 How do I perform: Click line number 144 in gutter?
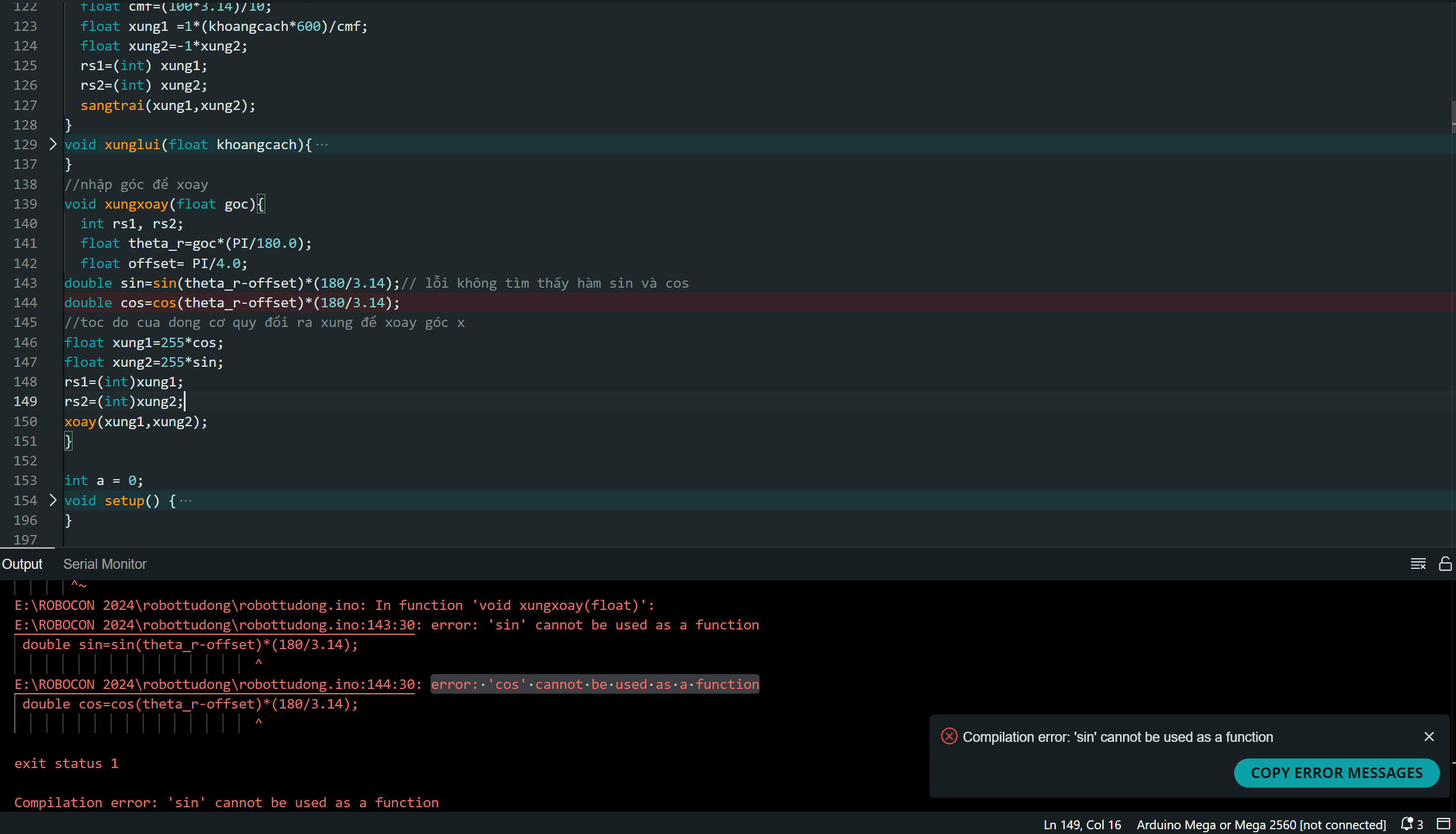[25, 303]
